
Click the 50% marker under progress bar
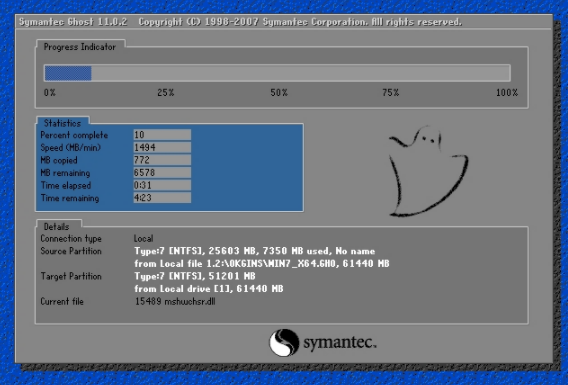click(279, 93)
